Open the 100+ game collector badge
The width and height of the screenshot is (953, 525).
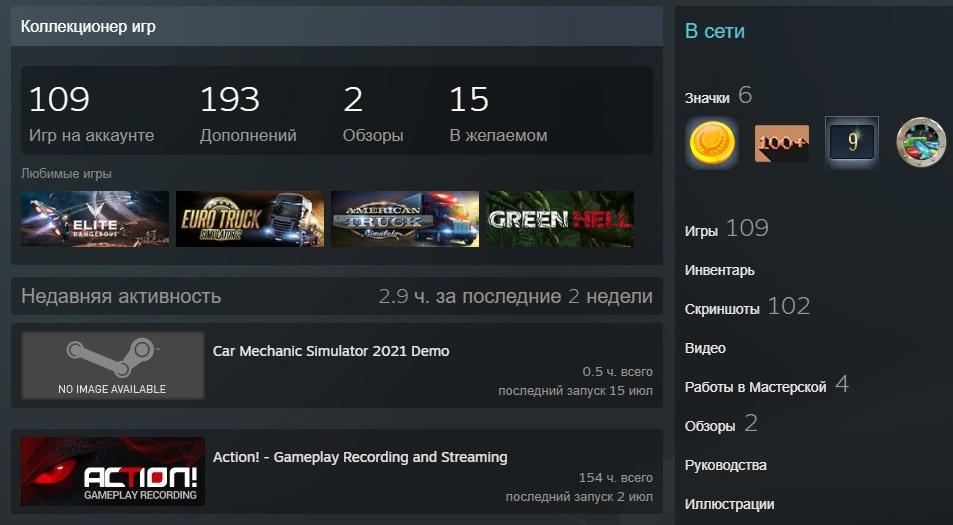point(782,143)
